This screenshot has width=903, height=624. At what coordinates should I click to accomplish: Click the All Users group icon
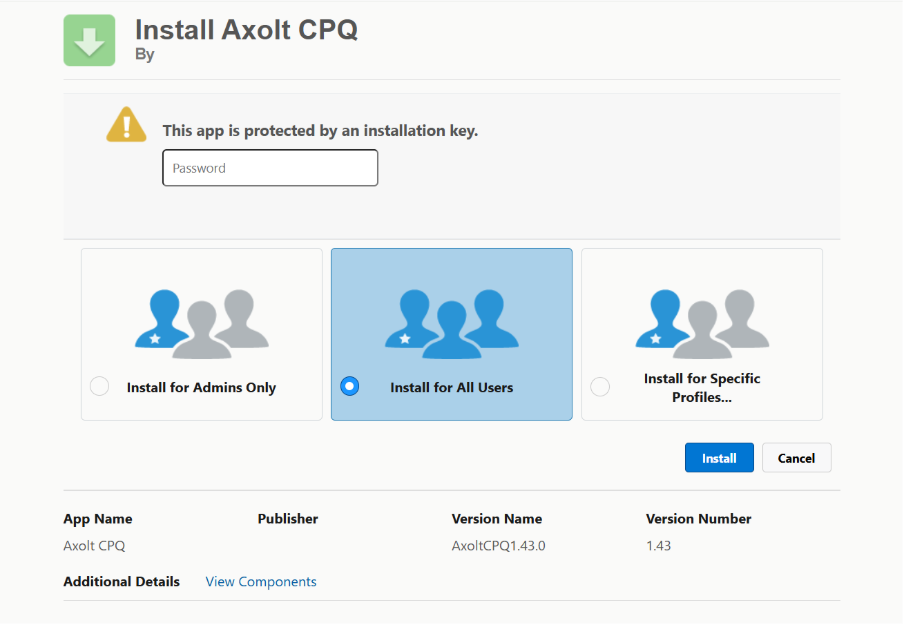tap(451, 323)
